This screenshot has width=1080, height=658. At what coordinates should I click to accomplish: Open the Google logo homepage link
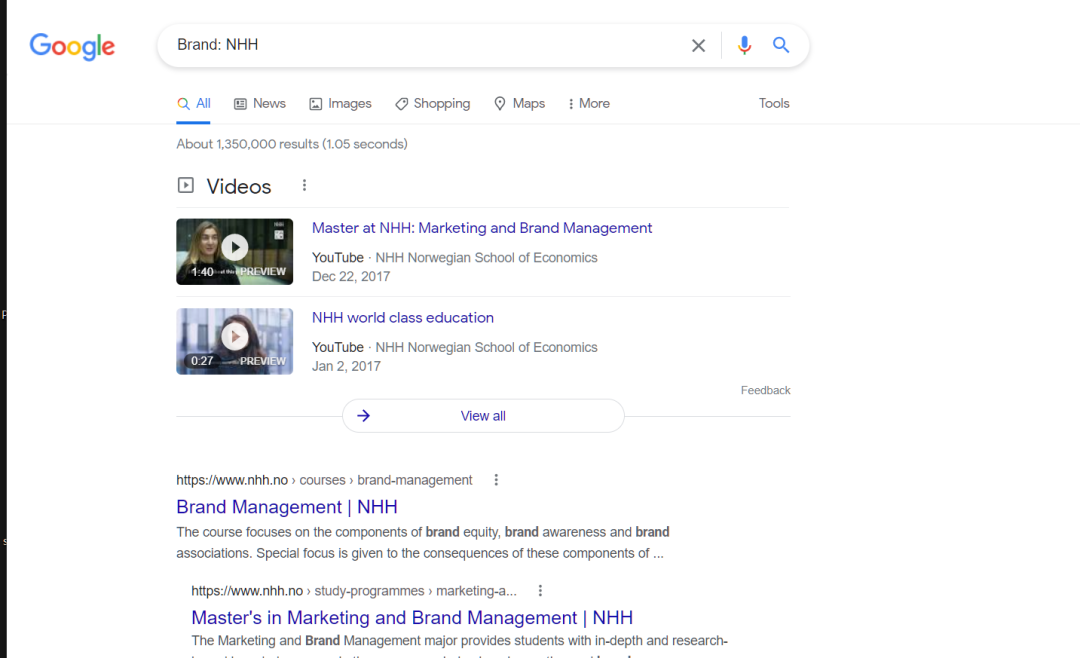[x=72, y=46]
